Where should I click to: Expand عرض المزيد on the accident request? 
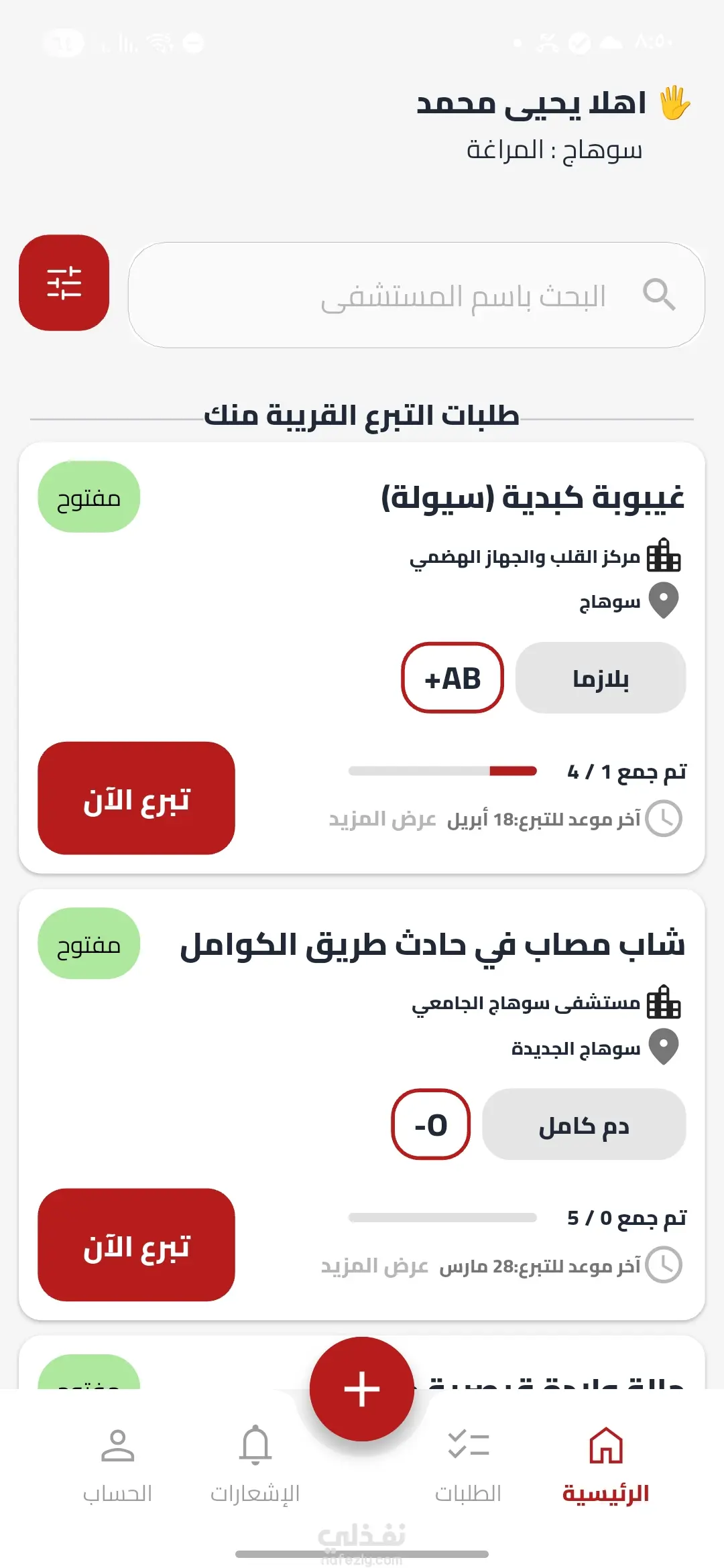[x=374, y=1266]
